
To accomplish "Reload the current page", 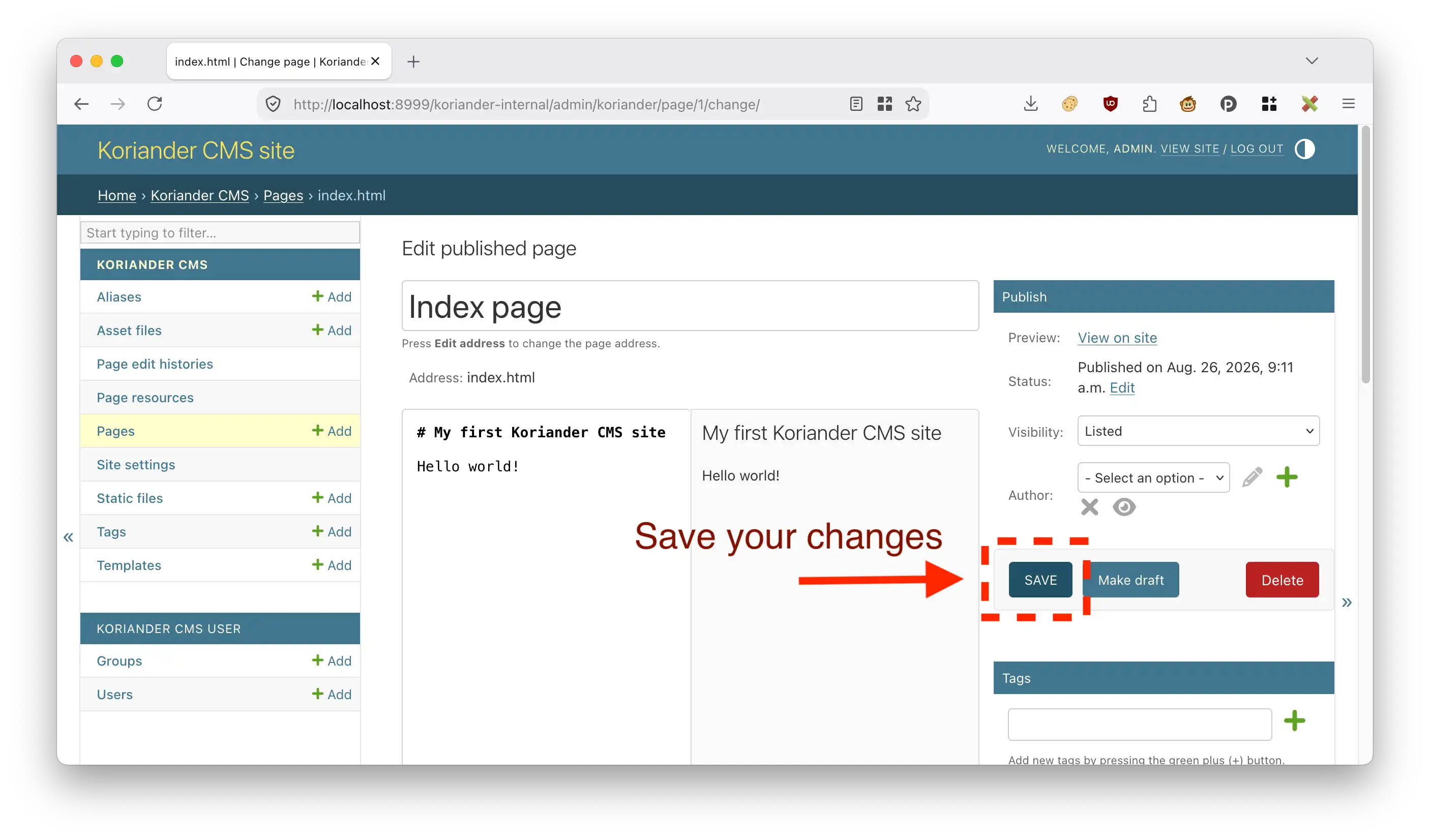I will click(155, 104).
